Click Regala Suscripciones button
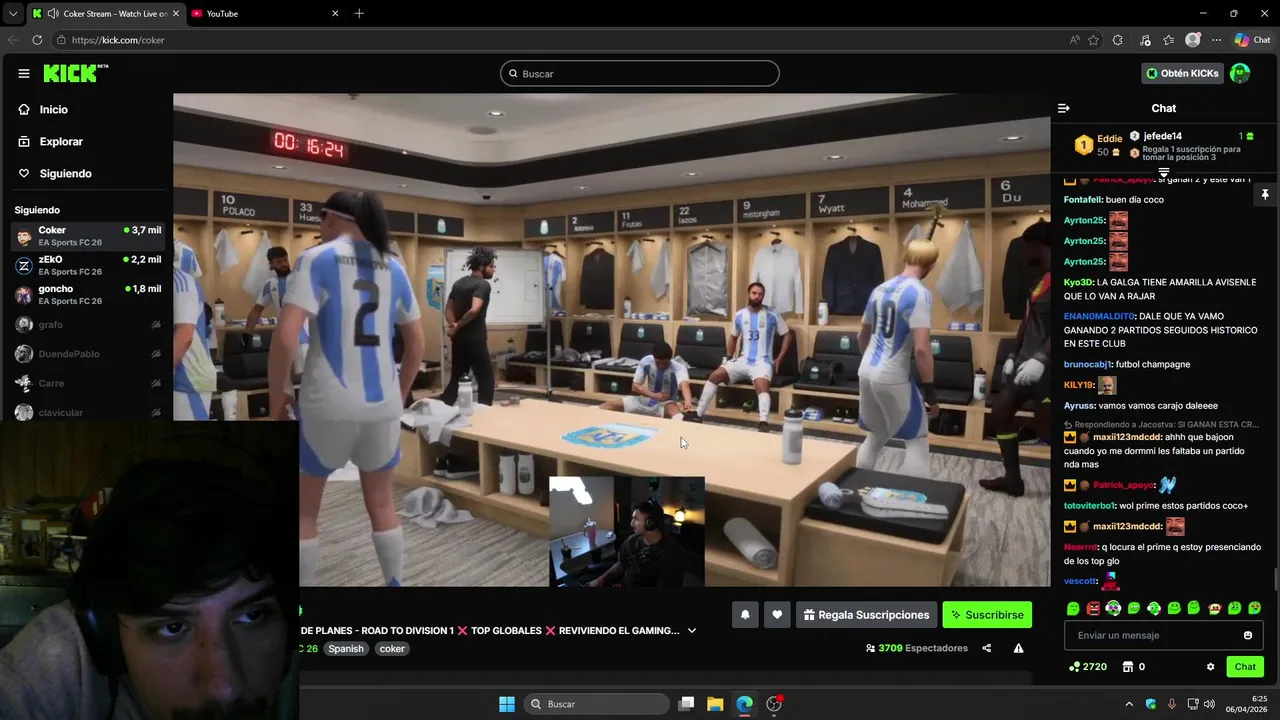 (x=866, y=615)
